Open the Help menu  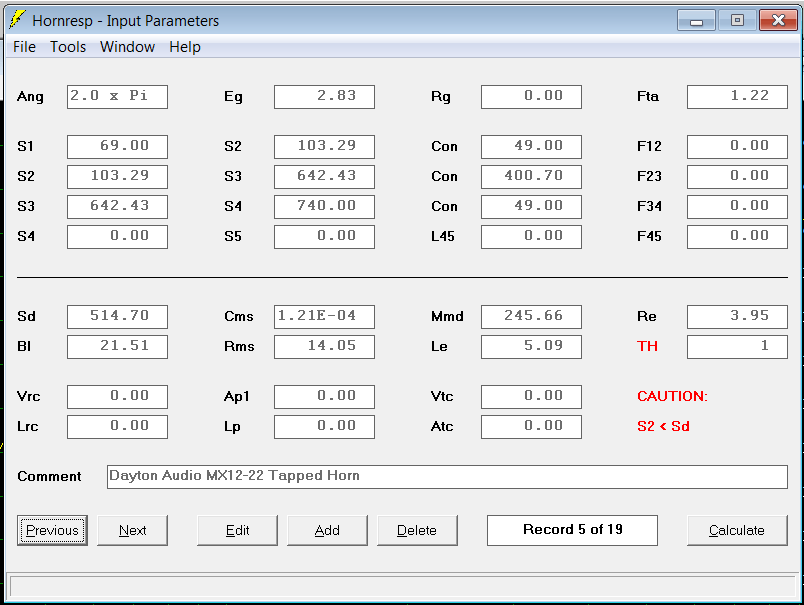(x=185, y=47)
